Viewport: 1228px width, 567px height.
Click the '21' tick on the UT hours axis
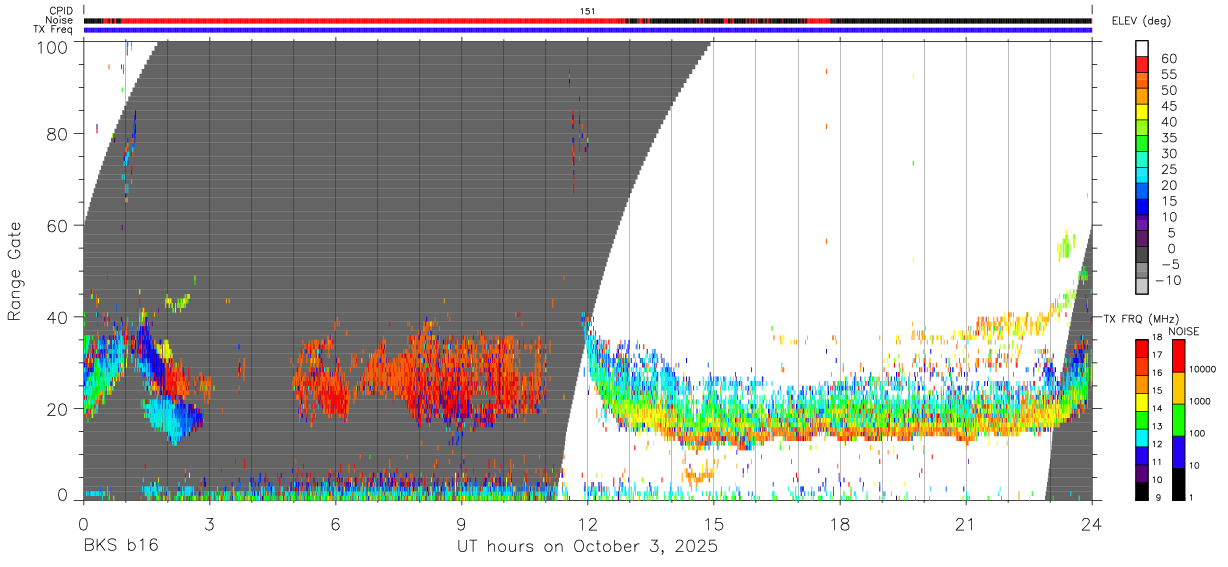tap(965, 524)
